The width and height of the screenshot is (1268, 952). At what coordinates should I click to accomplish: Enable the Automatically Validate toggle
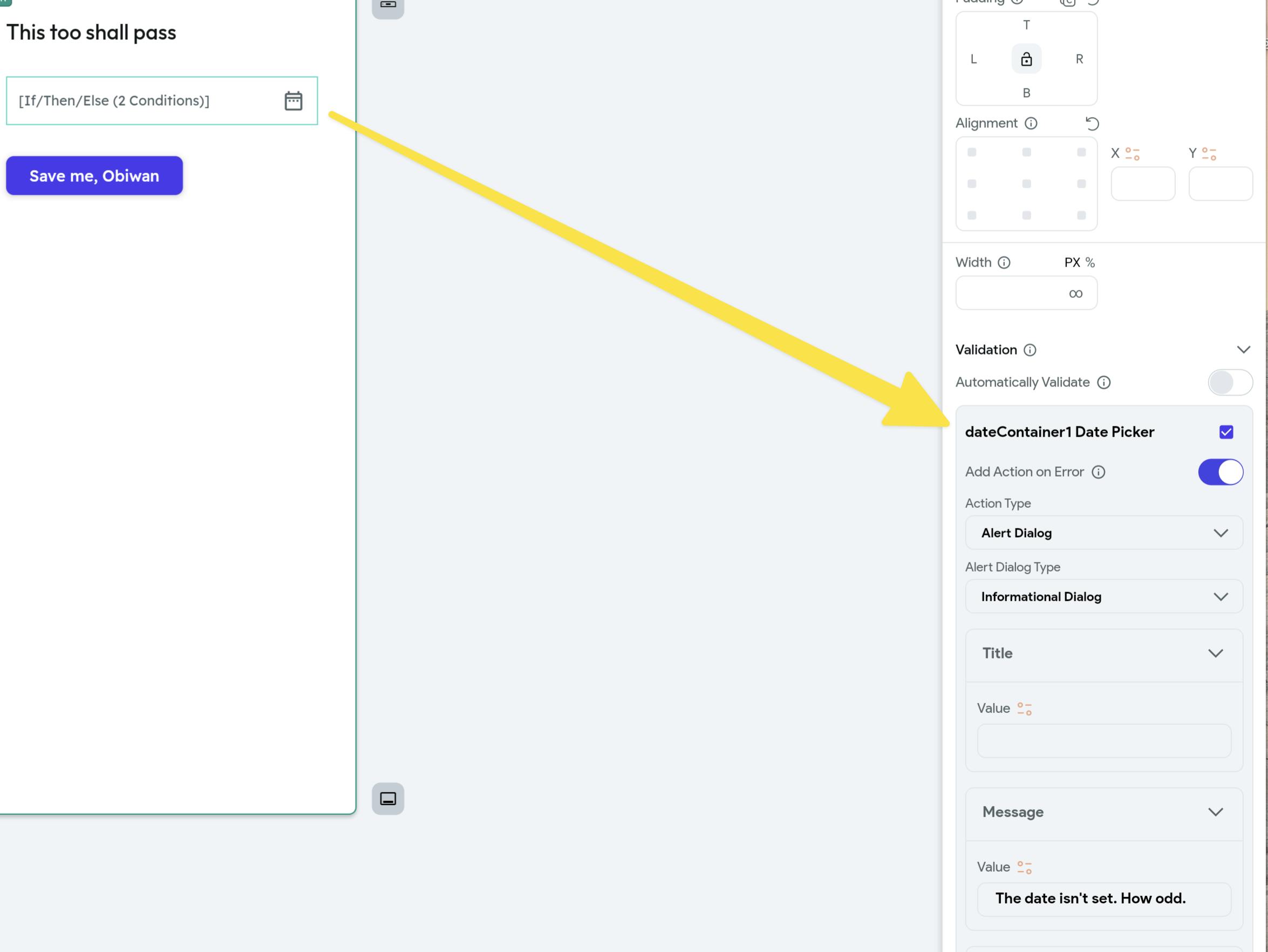click(1230, 383)
